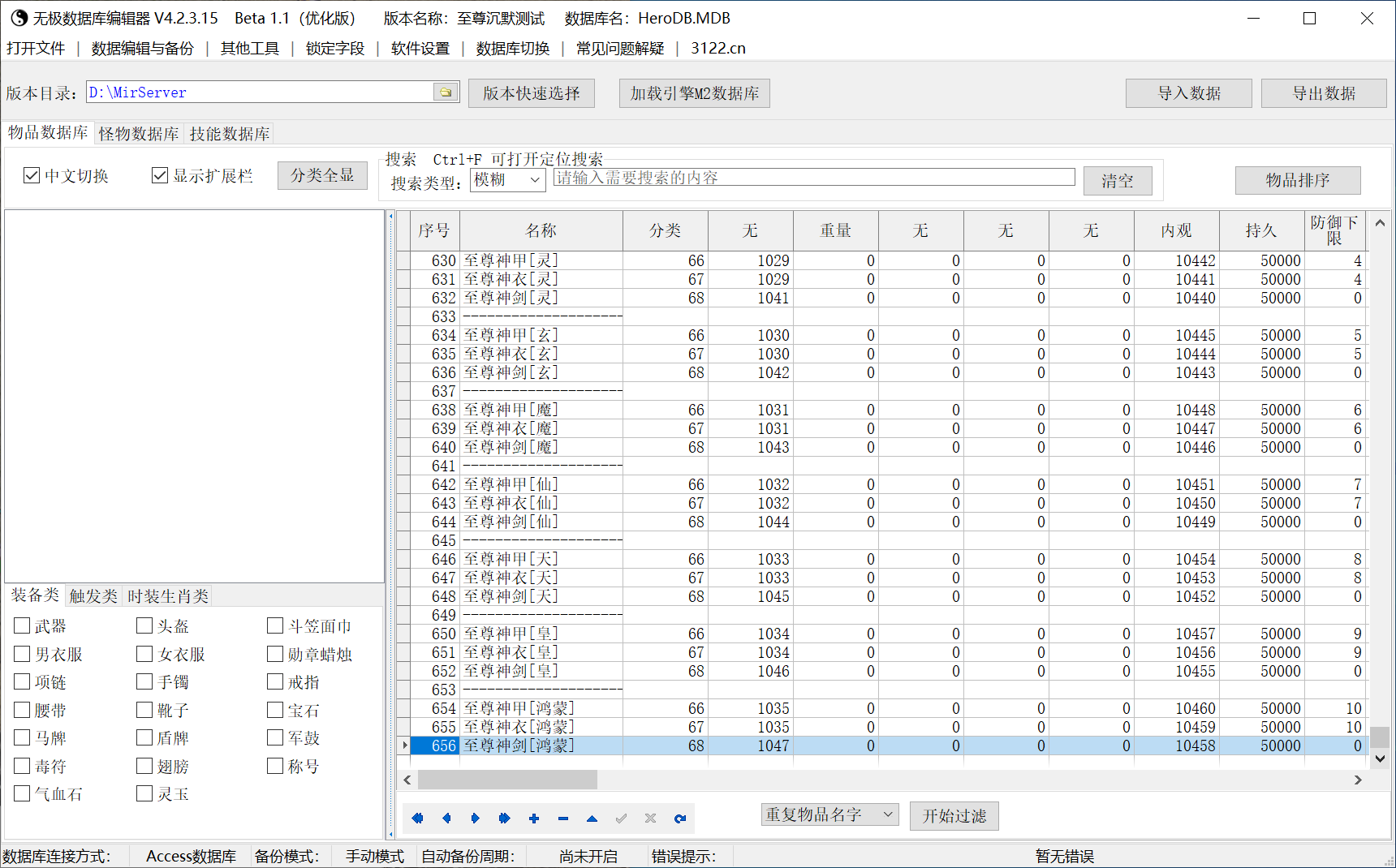Click the vertical scrollbar thumb of grid
1396x868 pixels.
(x=1380, y=737)
